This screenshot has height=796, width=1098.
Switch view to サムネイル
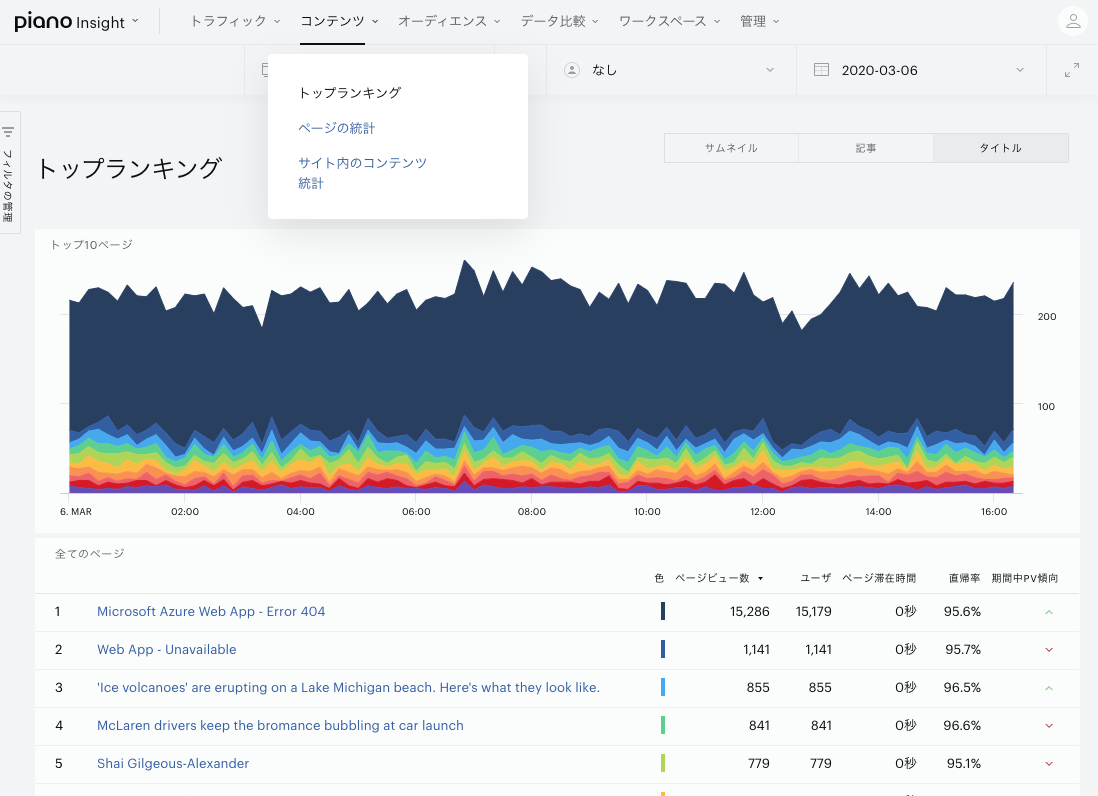(x=731, y=148)
